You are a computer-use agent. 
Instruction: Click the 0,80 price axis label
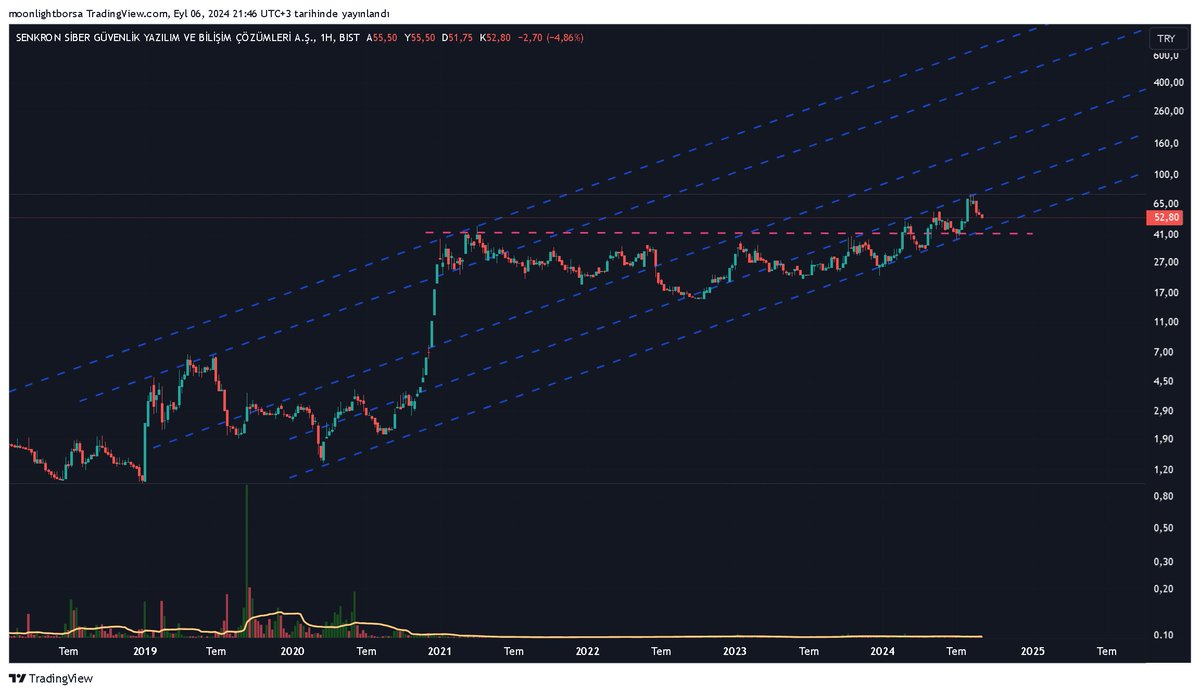pos(1161,496)
